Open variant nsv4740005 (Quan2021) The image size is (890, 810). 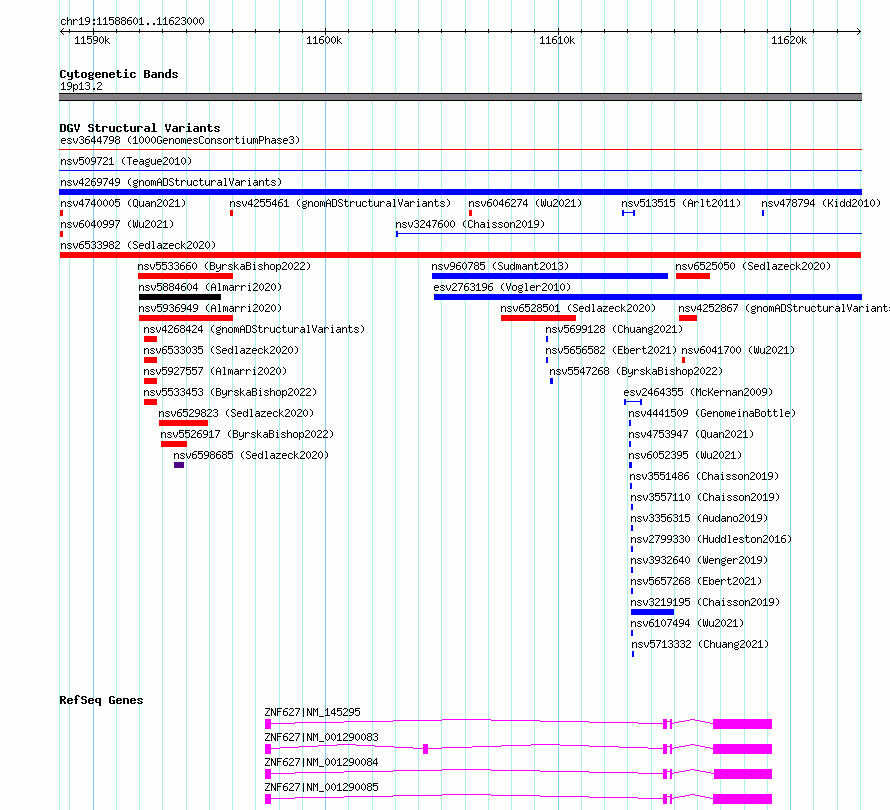pos(123,203)
